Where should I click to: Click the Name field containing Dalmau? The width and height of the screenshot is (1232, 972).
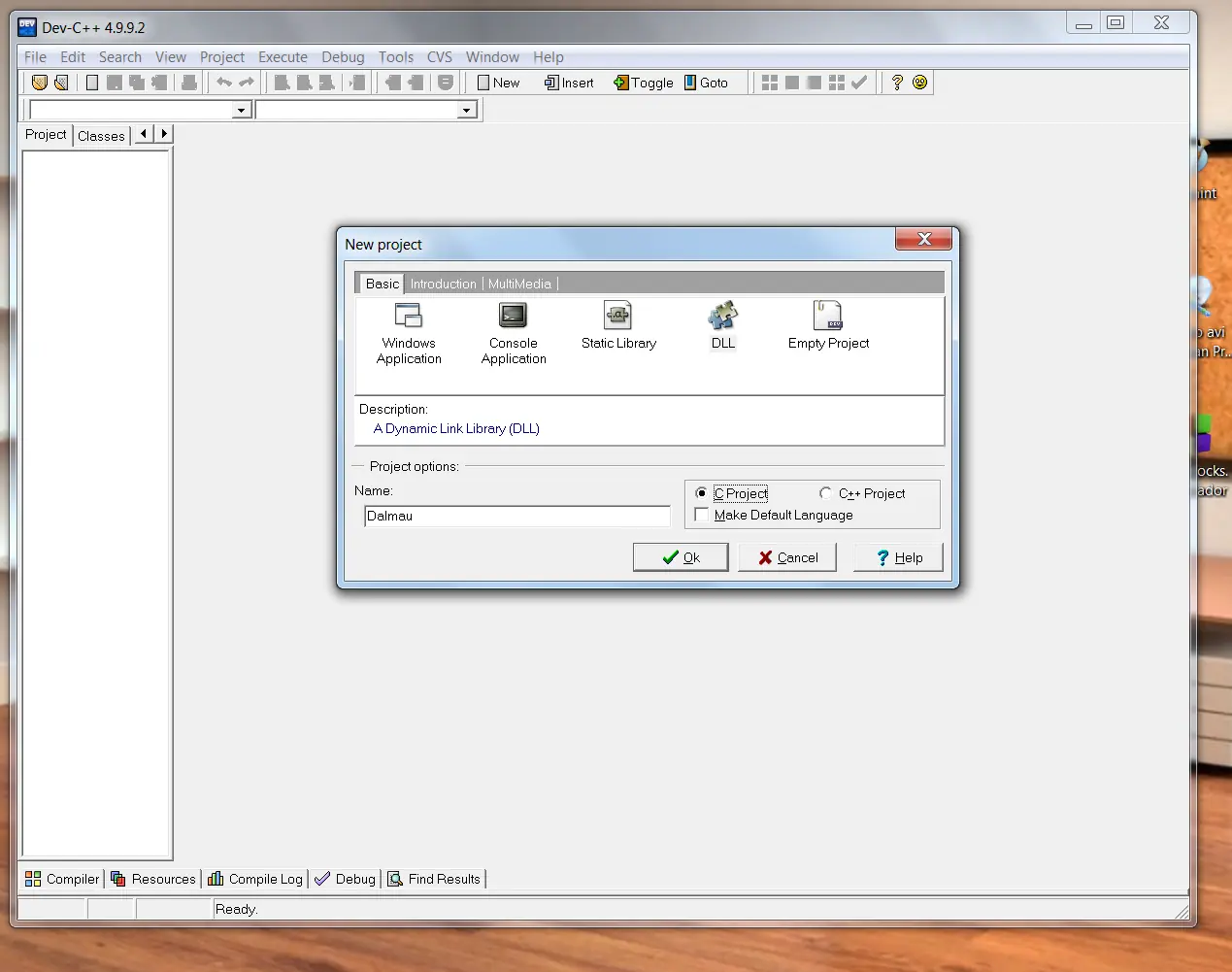(516, 516)
